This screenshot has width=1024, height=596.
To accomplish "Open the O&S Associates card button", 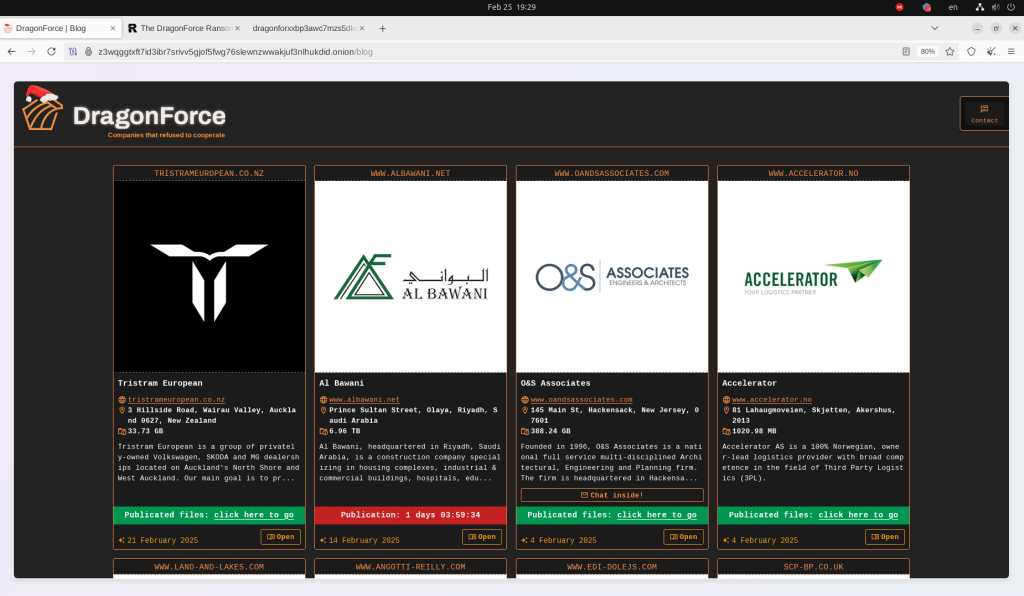I will (683, 537).
